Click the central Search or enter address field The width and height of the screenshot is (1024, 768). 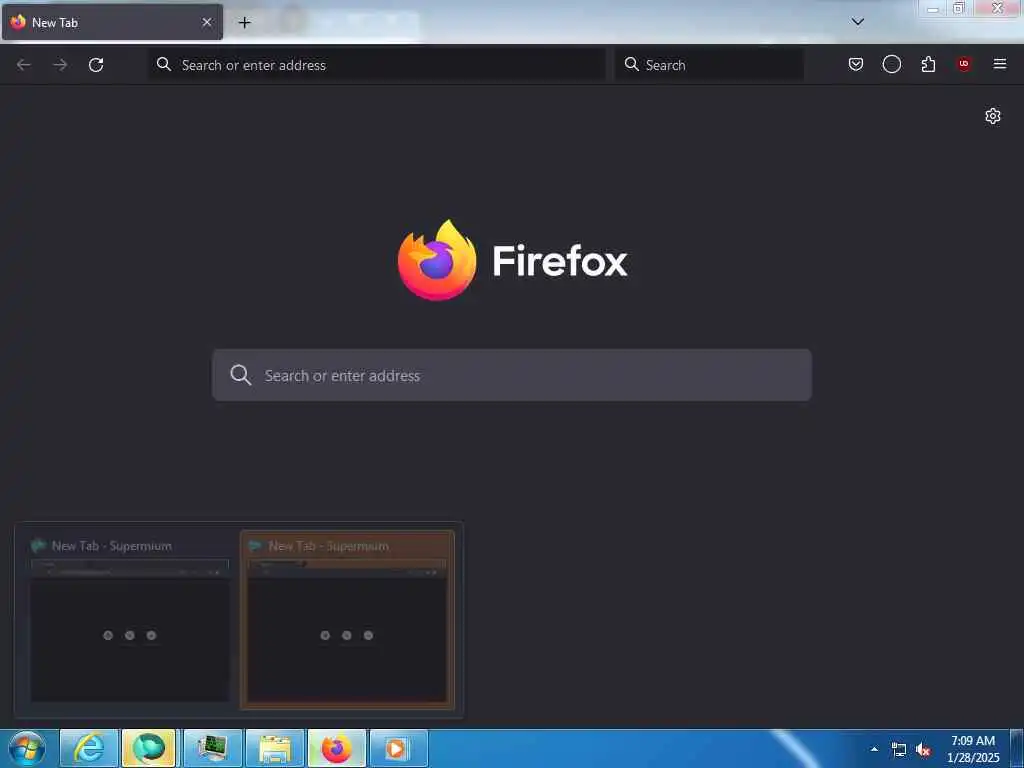click(x=512, y=375)
